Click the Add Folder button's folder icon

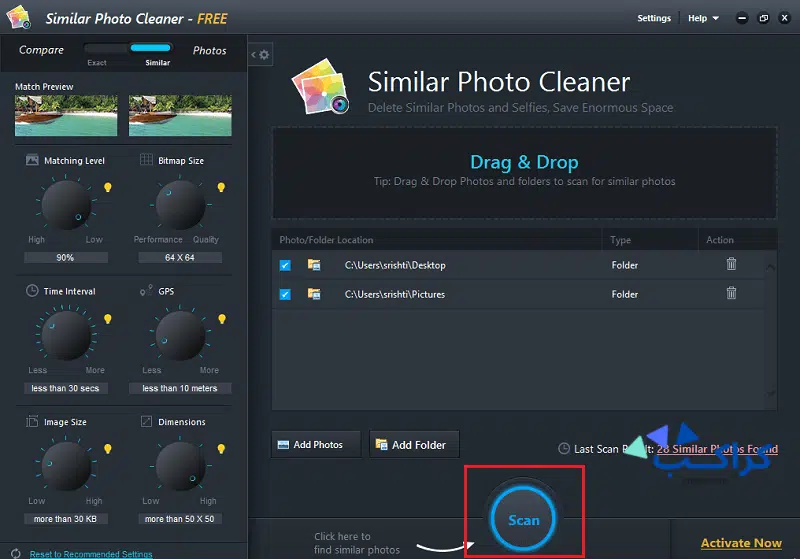(x=381, y=444)
